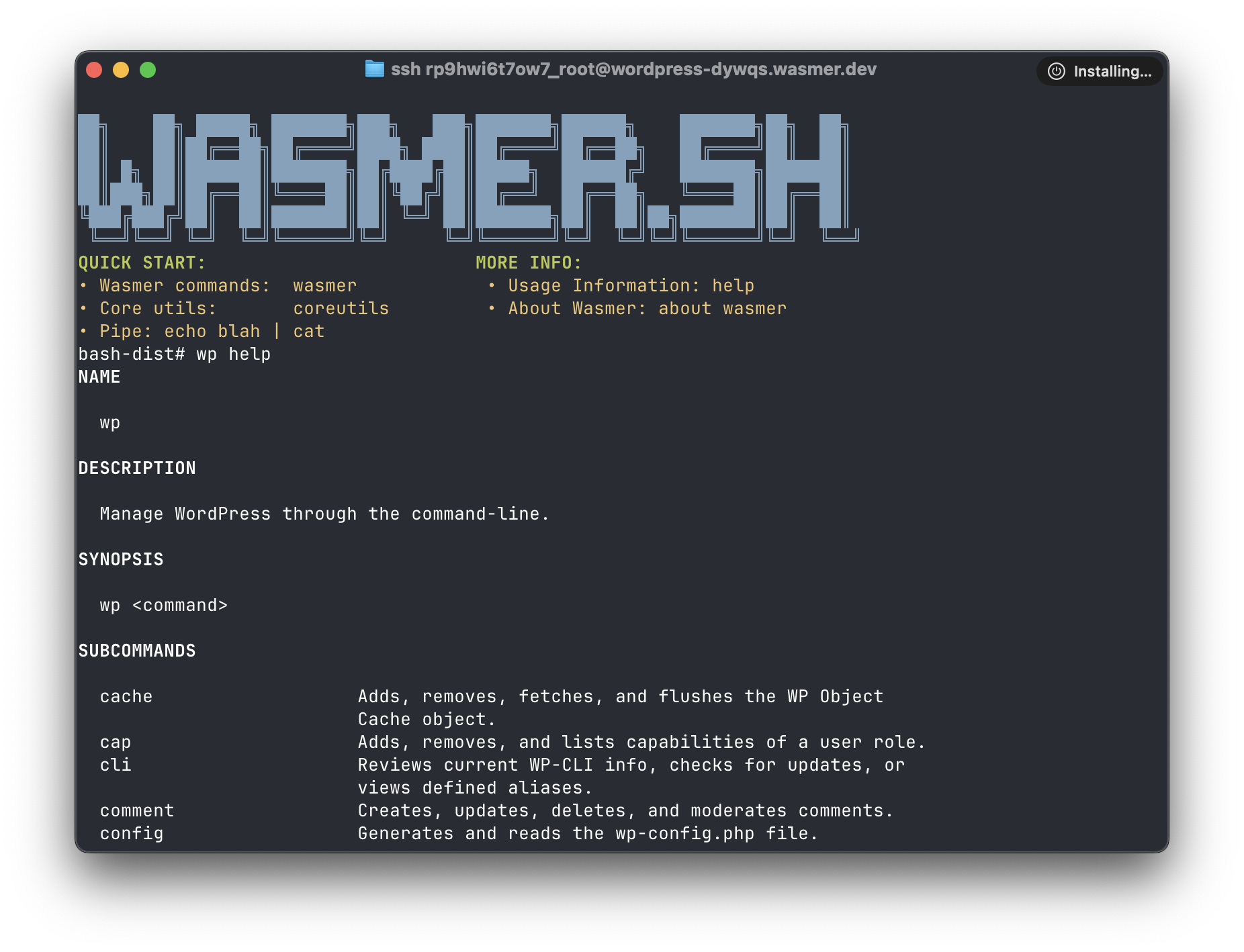Click the QUICK START section header
Image resolution: width=1244 pixels, height=952 pixels.
click(141, 263)
